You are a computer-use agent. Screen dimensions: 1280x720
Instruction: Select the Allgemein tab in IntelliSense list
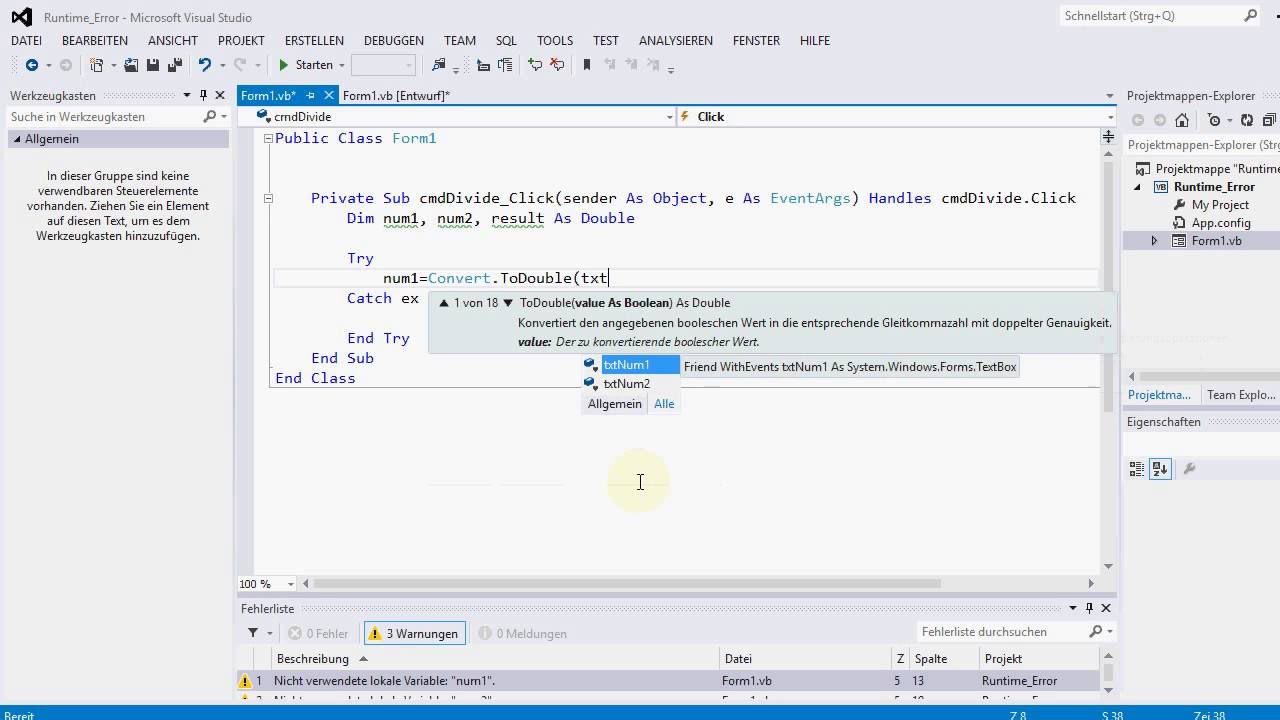[x=615, y=404]
